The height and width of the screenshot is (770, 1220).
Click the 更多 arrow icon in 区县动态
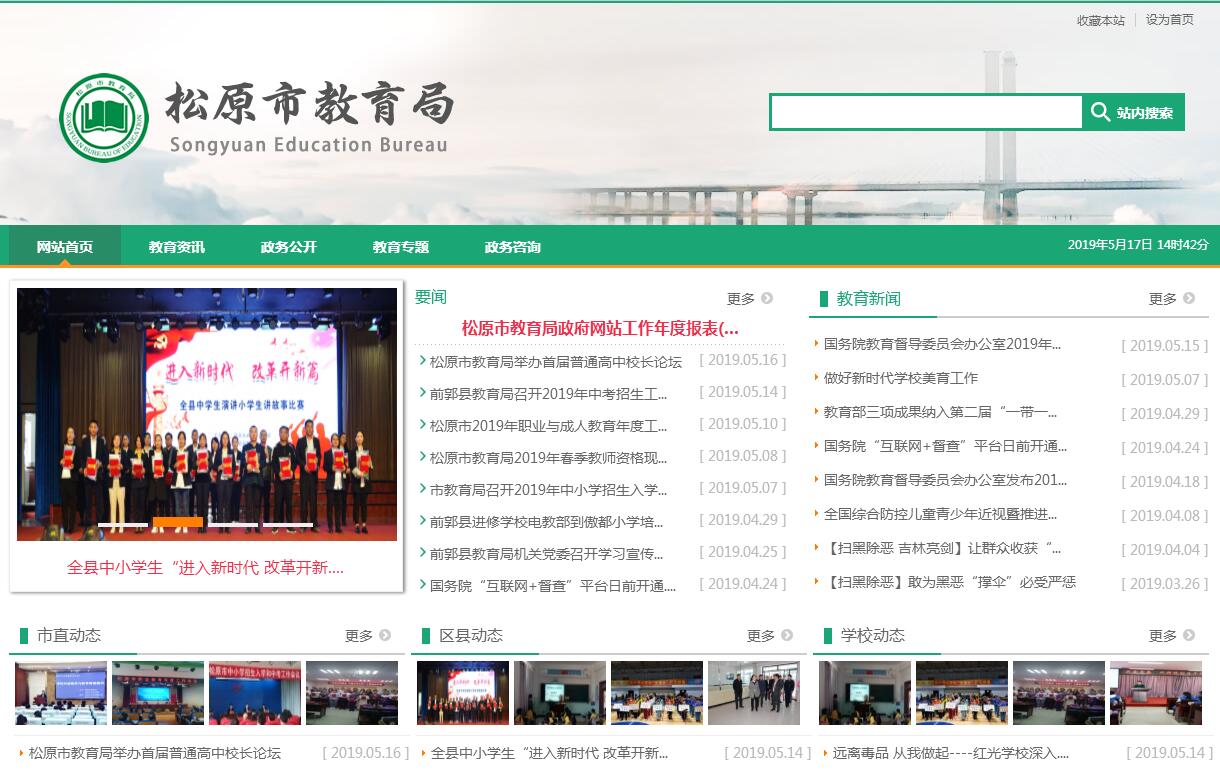[787, 635]
